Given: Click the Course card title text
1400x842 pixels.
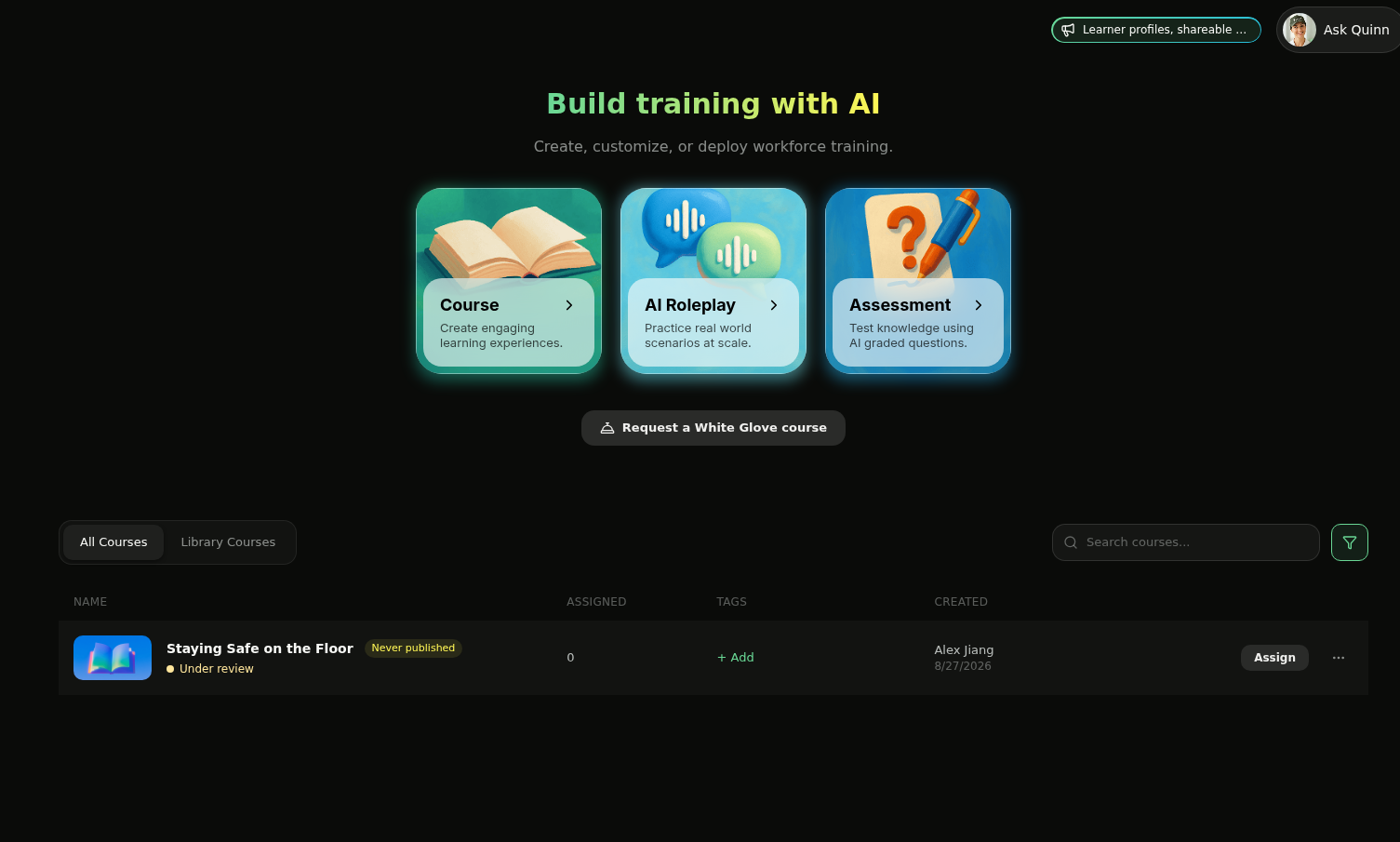Looking at the screenshot, I should tap(470, 305).
